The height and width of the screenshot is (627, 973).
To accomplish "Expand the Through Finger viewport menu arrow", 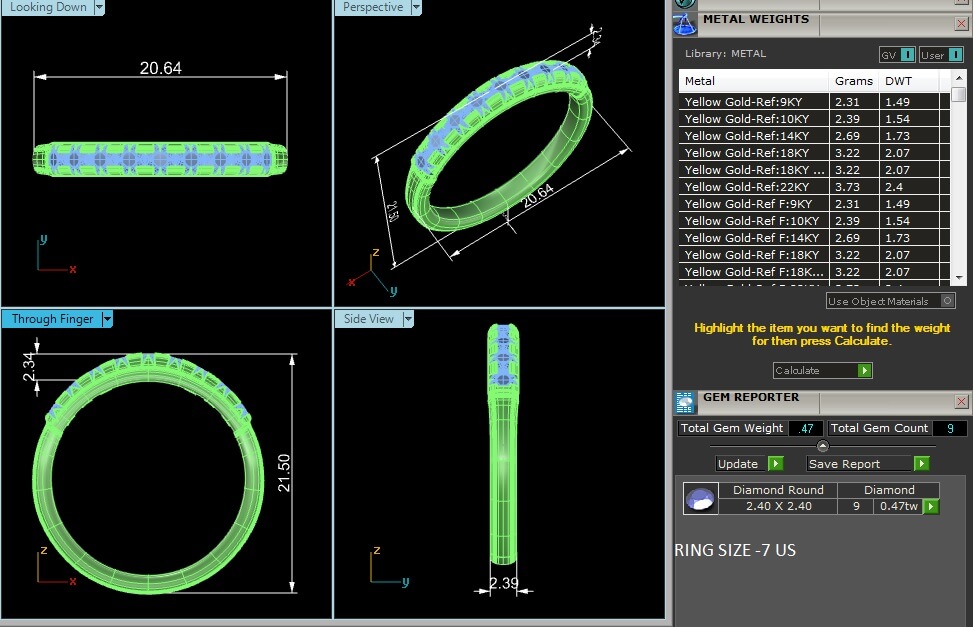I will [x=107, y=319].
